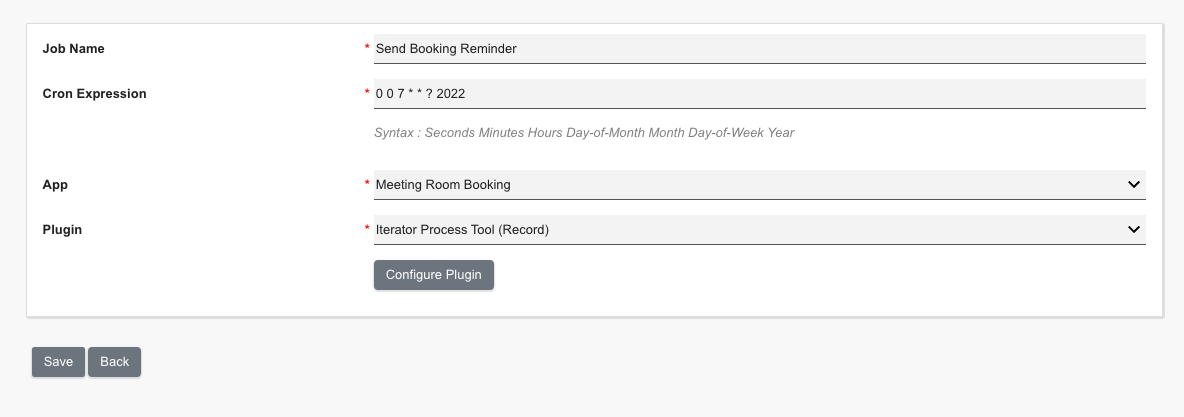This screenshot has height=417, width=1184.
Task: Click the required marker next to Plugin
Action: 367,229
